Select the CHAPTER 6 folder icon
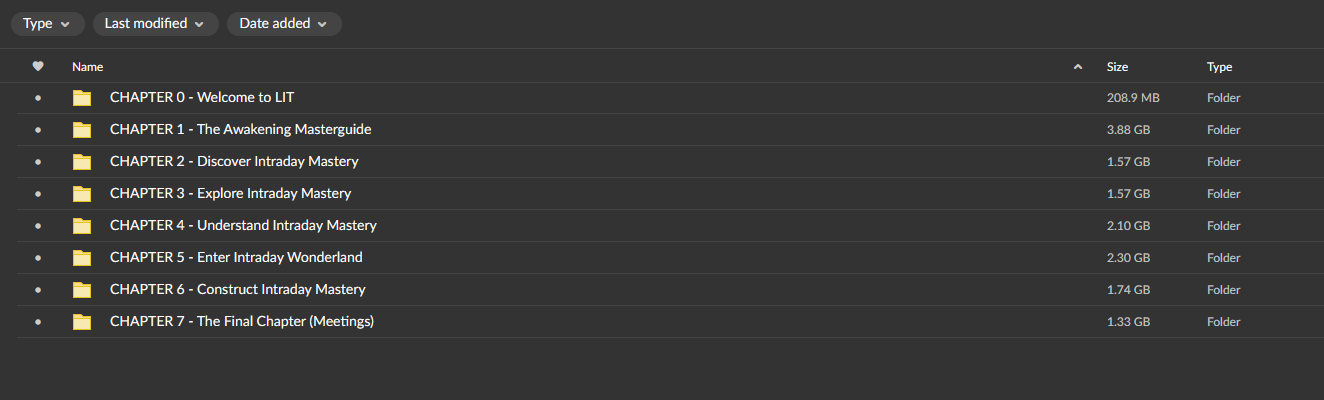The width and height of the screenshot is (1324, 400). (82, 290)
